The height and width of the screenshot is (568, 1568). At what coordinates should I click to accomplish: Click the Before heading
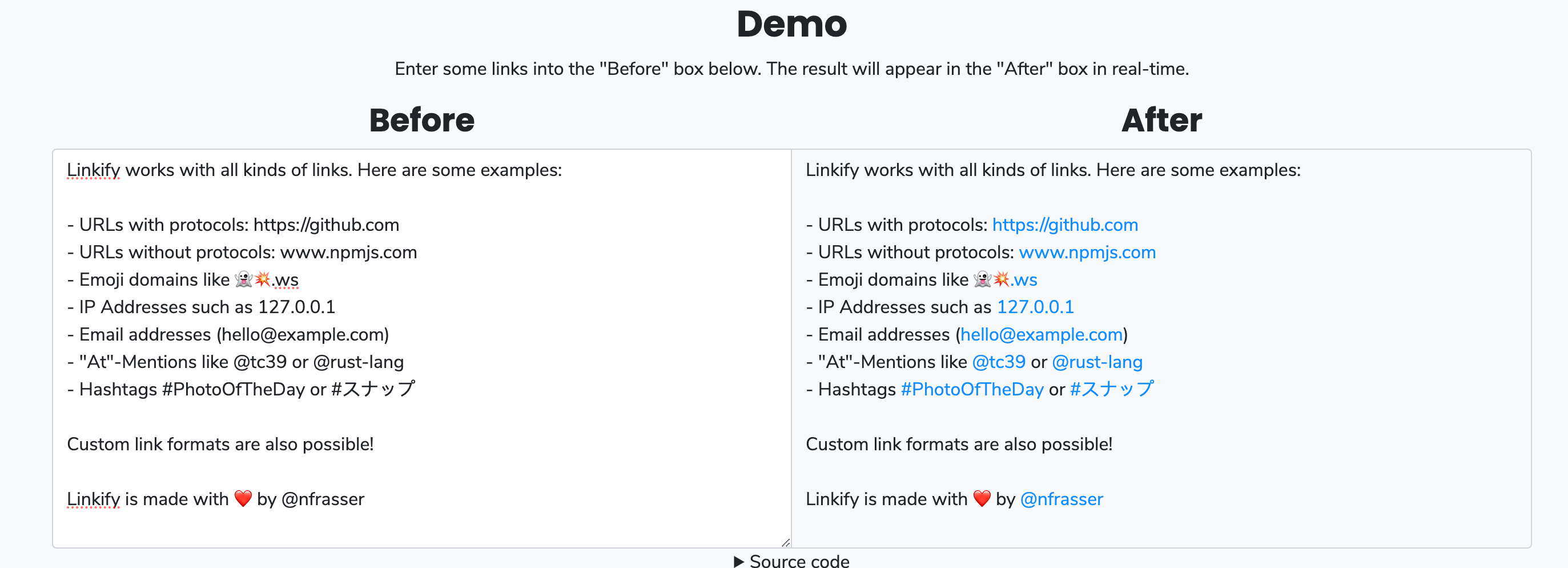[421, 120]
